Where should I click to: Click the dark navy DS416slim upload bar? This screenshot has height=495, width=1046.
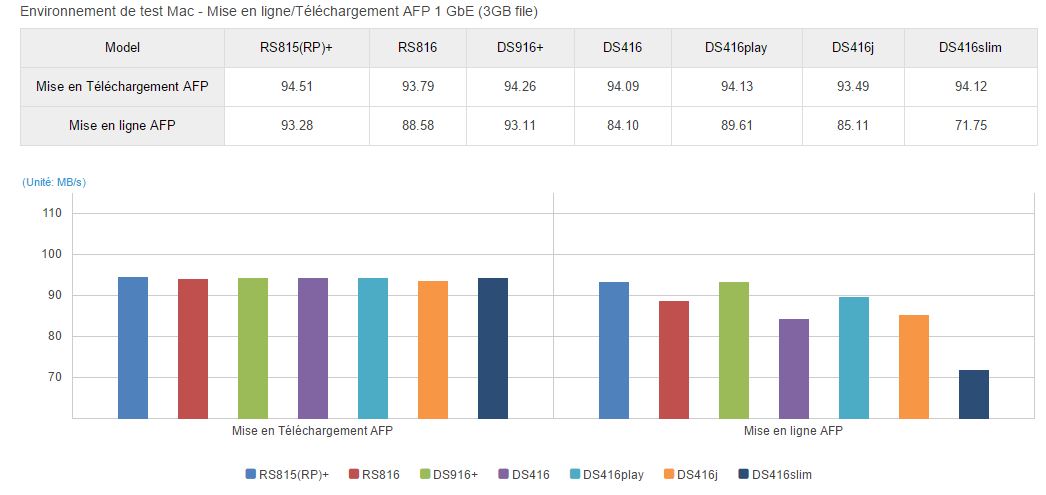(973, 394)
